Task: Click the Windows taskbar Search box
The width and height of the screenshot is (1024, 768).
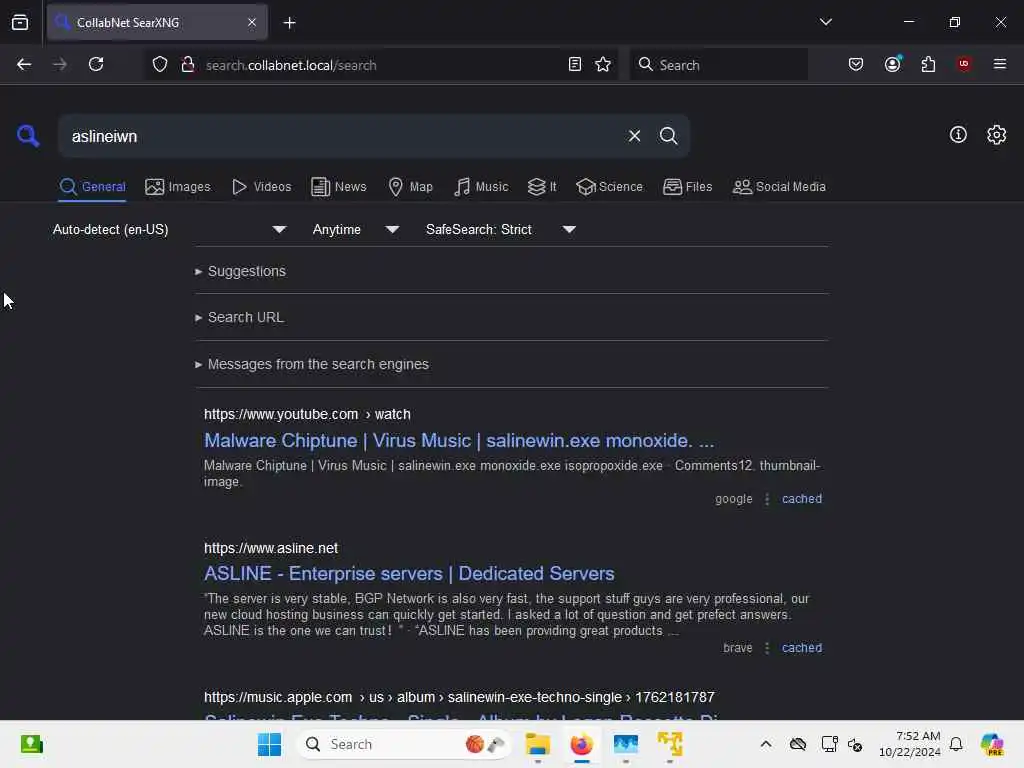Action: pos(402,744)
